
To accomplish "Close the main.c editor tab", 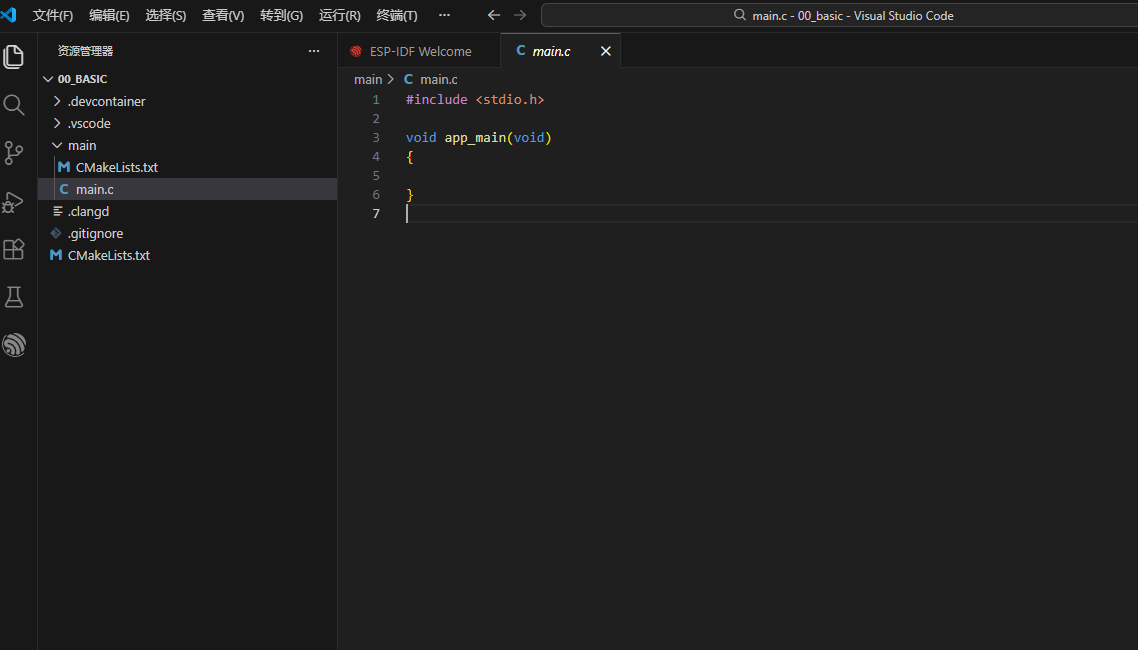I will [605, 52].
